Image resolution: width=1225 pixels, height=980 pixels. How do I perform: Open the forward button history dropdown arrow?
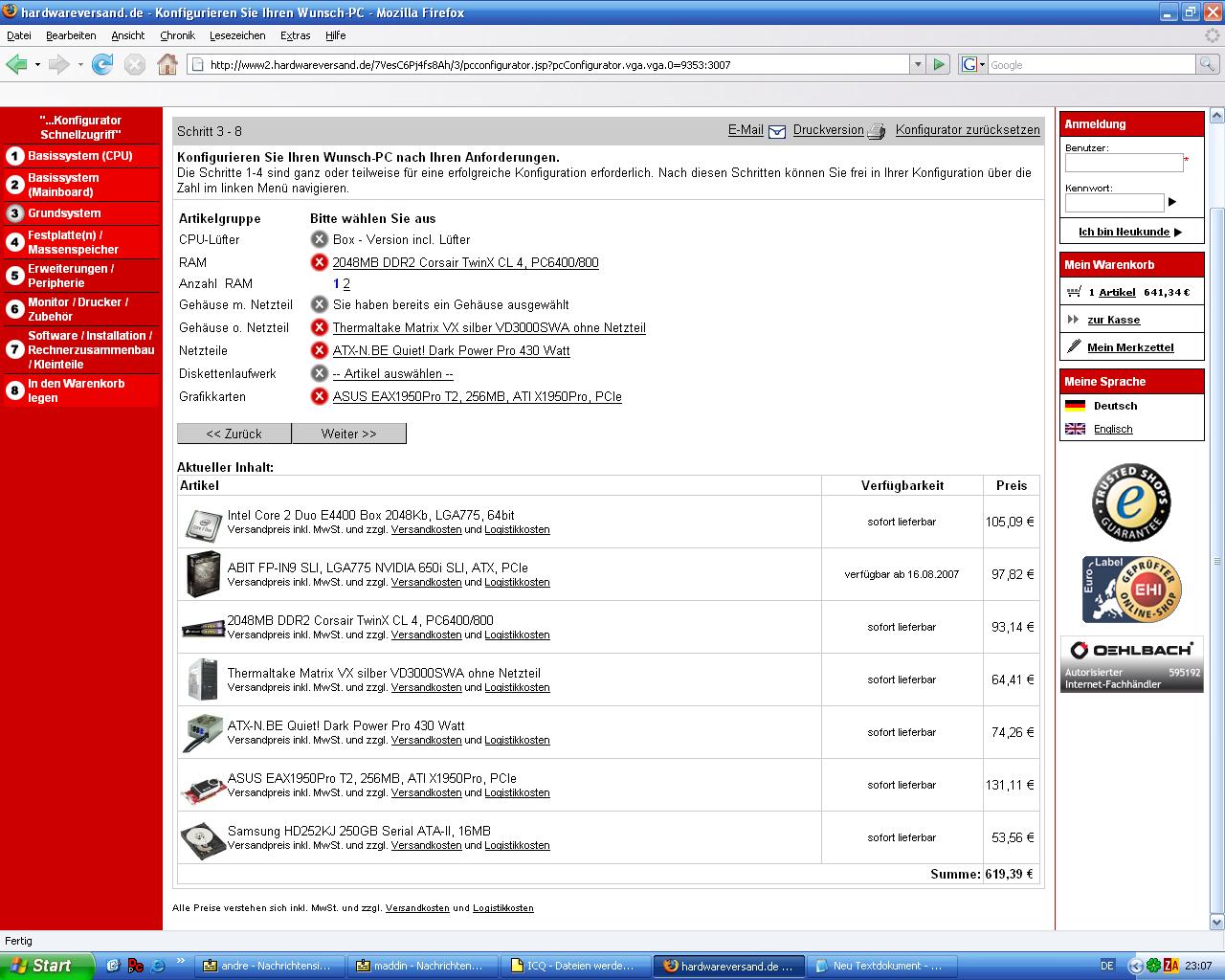[79, 65]
